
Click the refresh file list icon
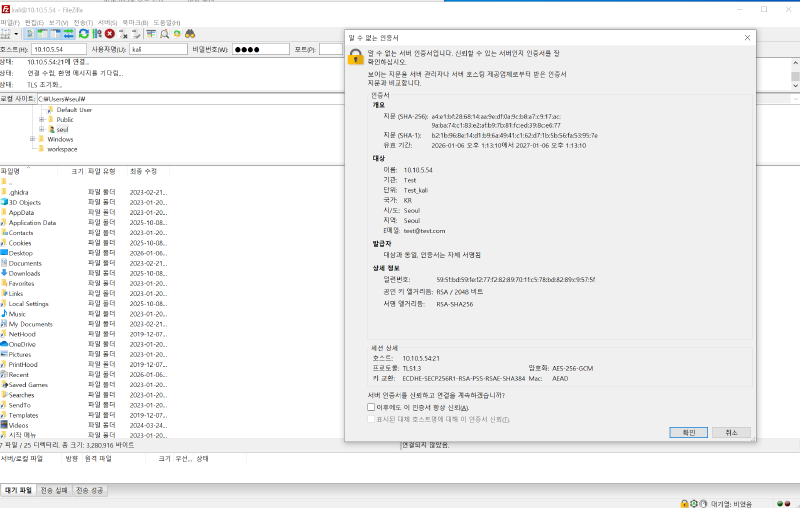point(83,33)
